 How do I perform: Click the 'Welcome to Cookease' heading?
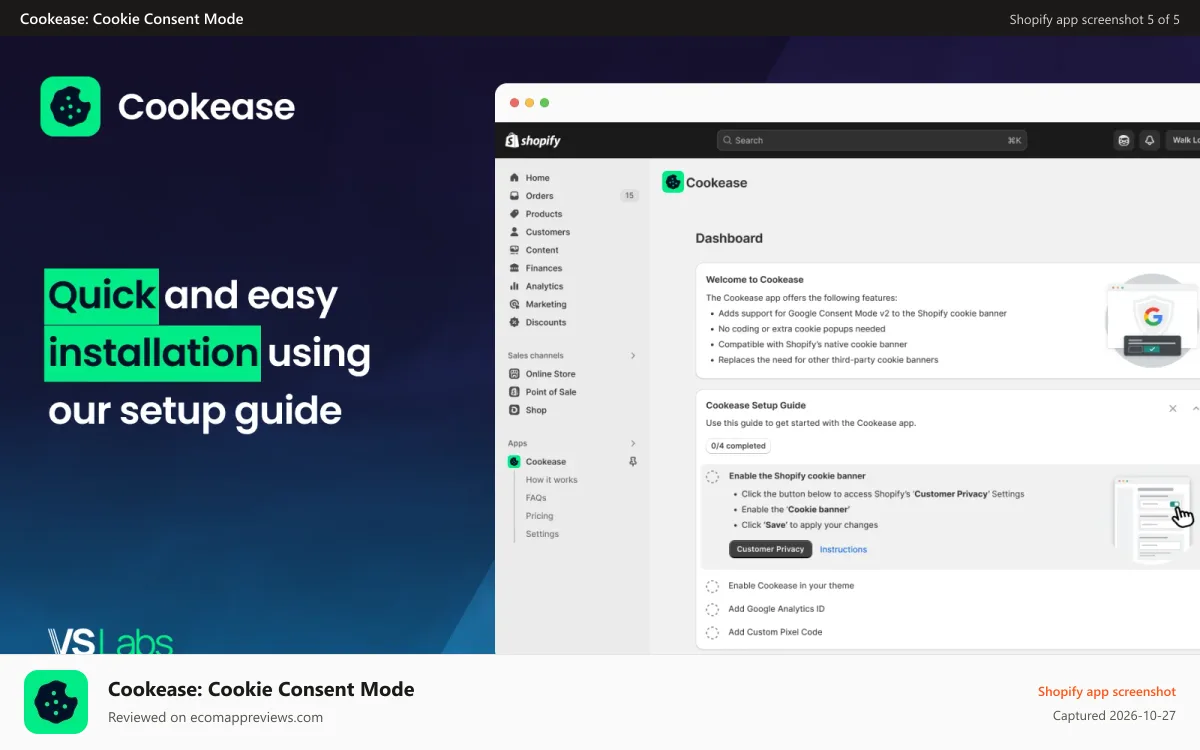[x=755, y=280]
